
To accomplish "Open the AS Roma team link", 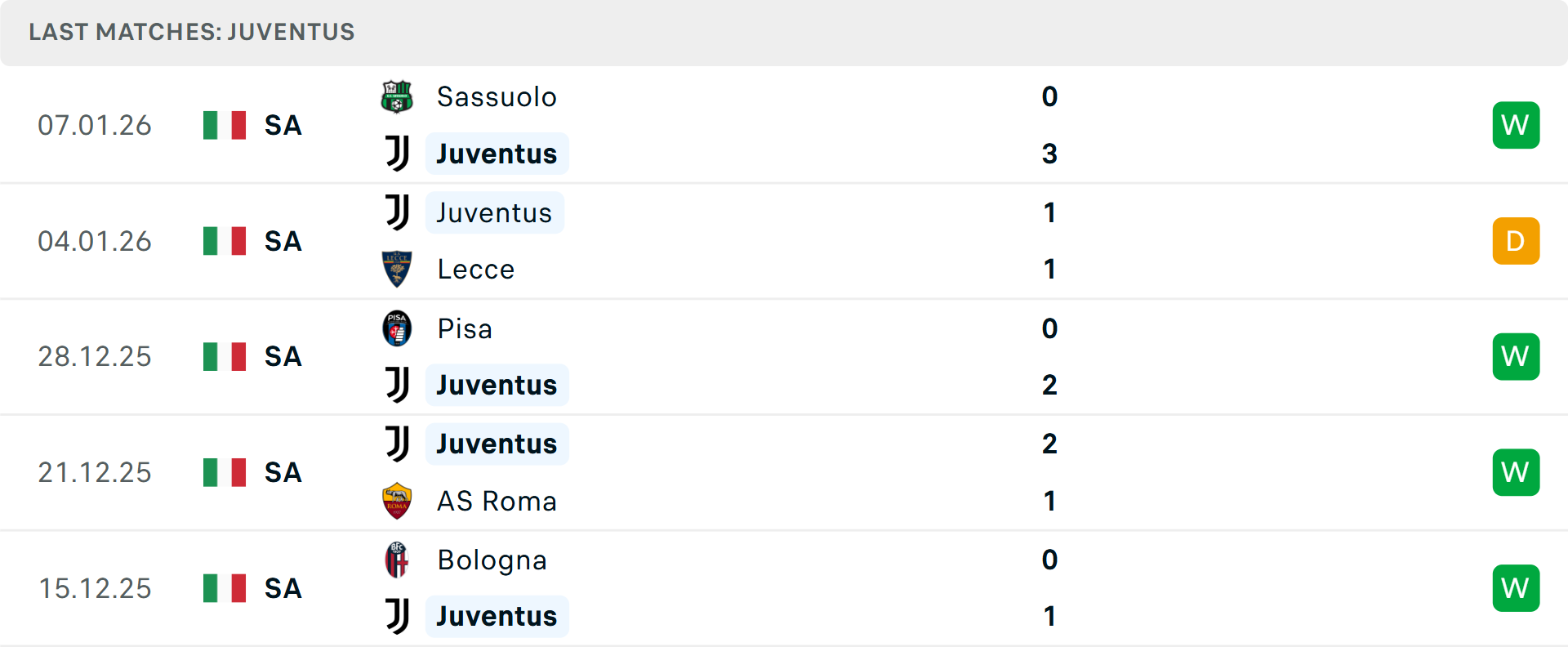I will click(497, 501).
